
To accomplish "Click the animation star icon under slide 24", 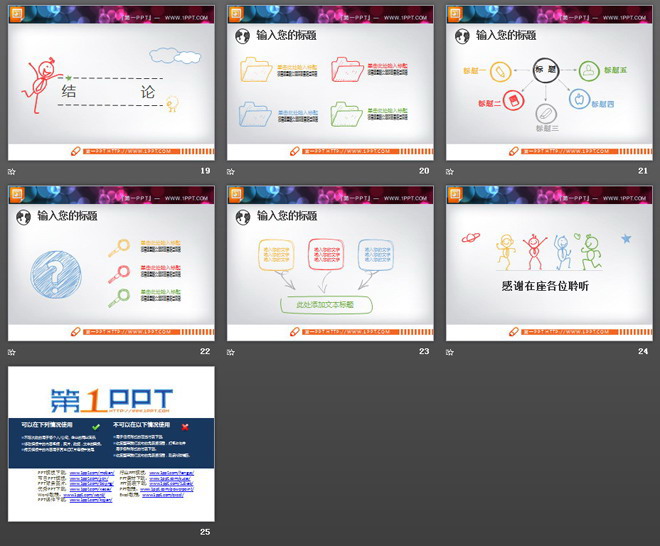I will point(450,352).
